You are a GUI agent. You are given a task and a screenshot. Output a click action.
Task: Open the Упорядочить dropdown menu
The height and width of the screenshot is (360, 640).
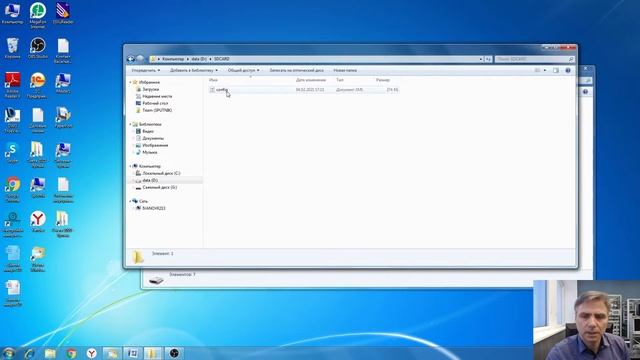click(x=146, y=71)
